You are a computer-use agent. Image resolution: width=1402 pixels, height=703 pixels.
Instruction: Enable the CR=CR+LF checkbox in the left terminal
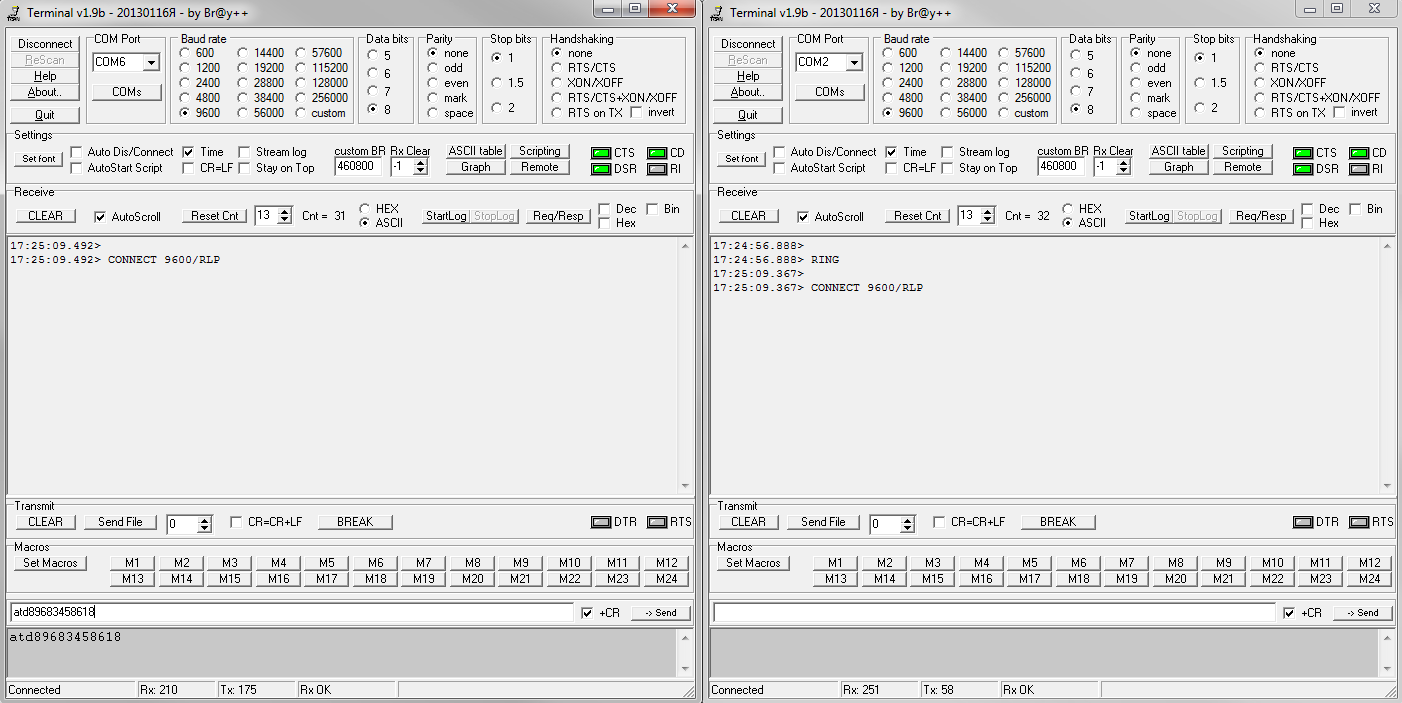[236, 522]
